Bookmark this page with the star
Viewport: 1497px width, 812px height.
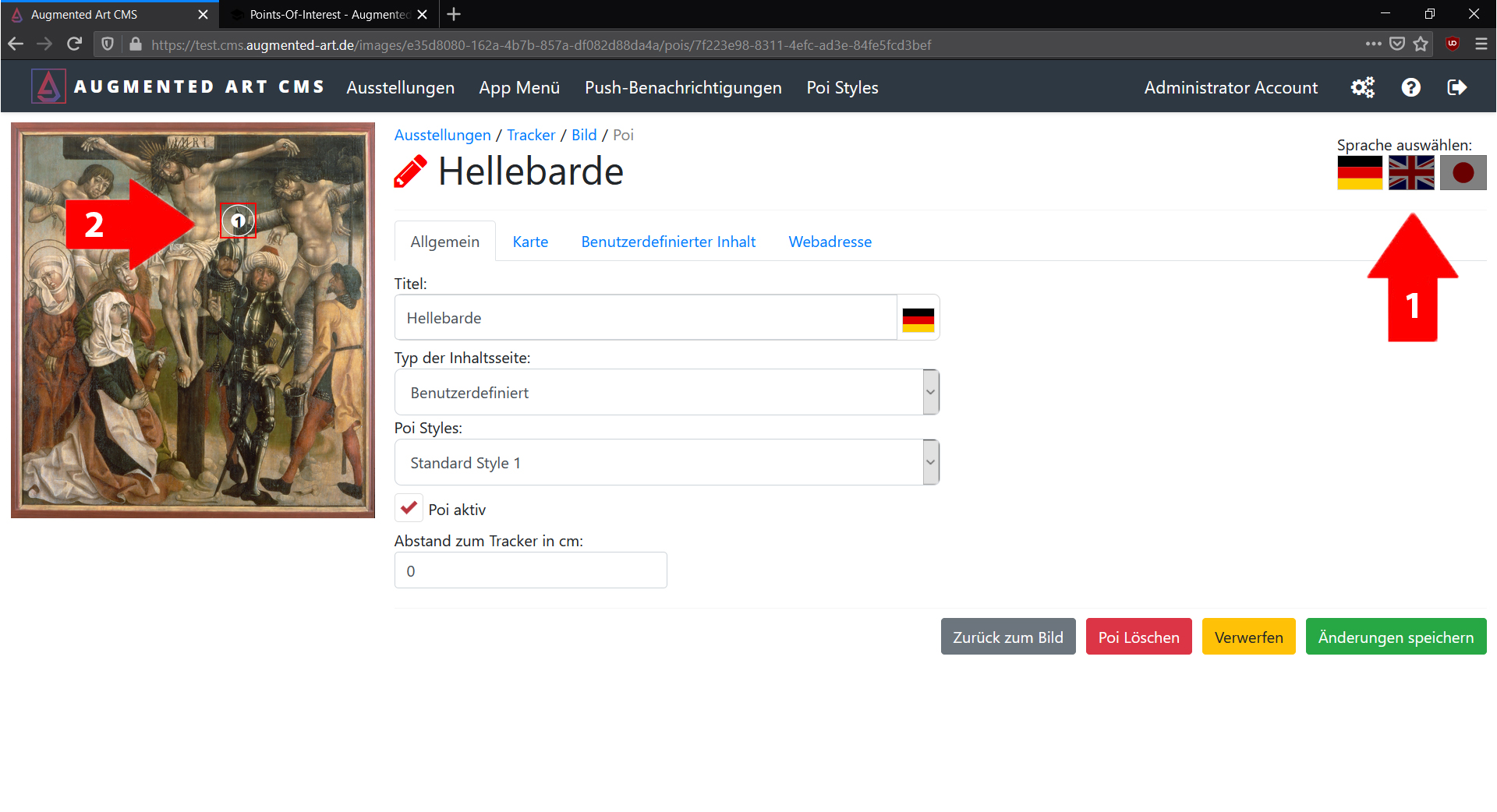coord(1421,44)
